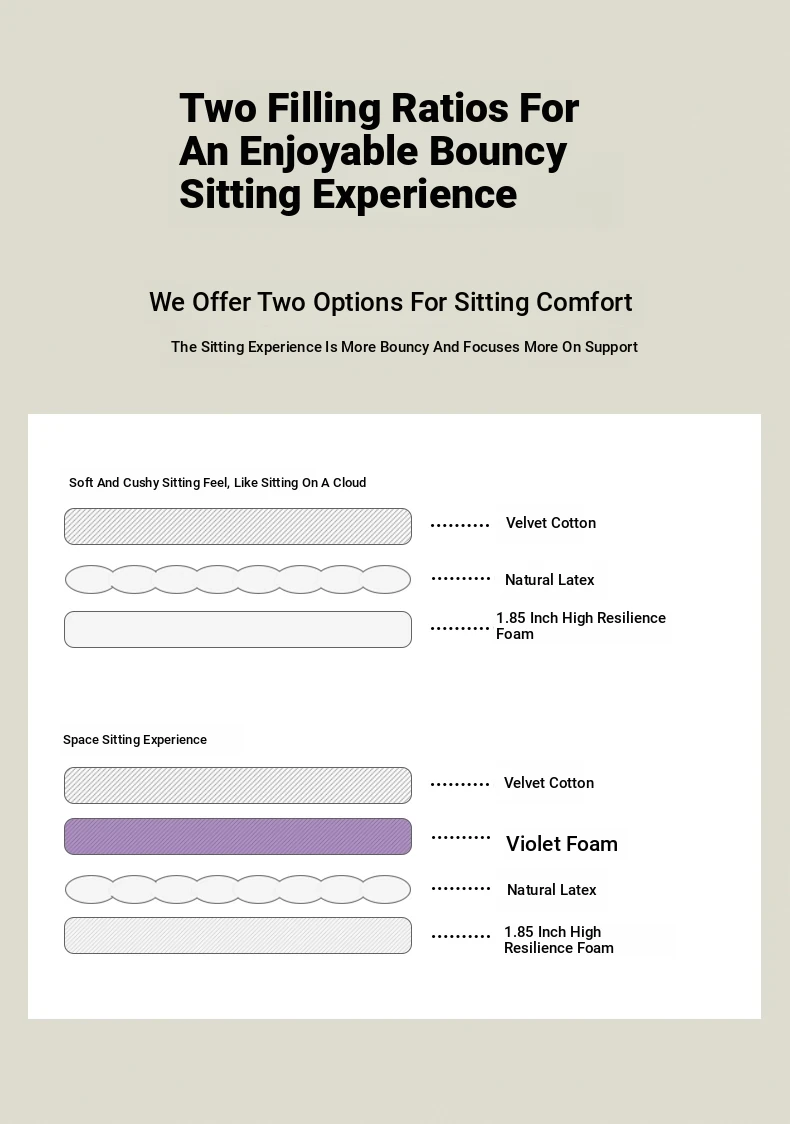790x1124 pixels.
Task: Click the 'Violet Foam' label text
Action: pyautogui.click(x=562, y=844)
